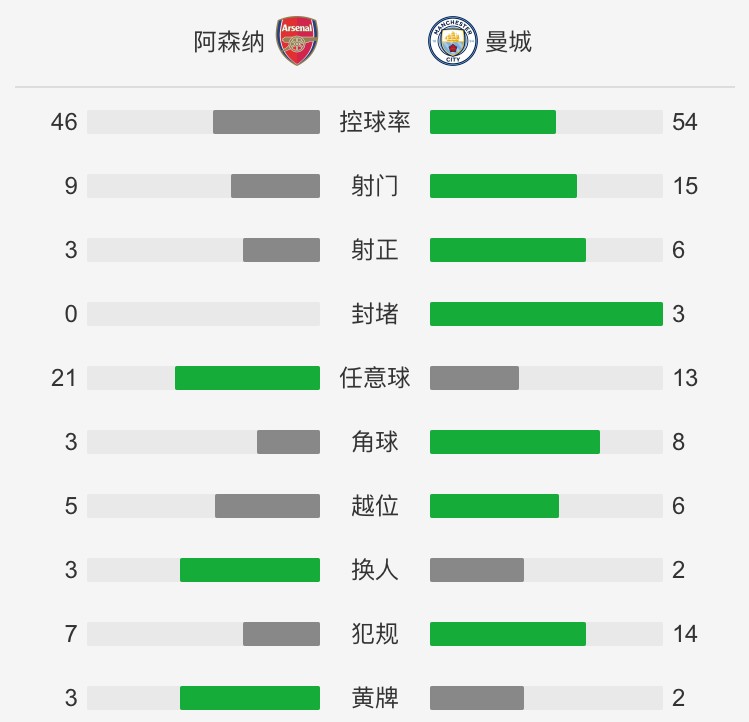Click the Manchester City club crest icon

click(x=452, y=41)
